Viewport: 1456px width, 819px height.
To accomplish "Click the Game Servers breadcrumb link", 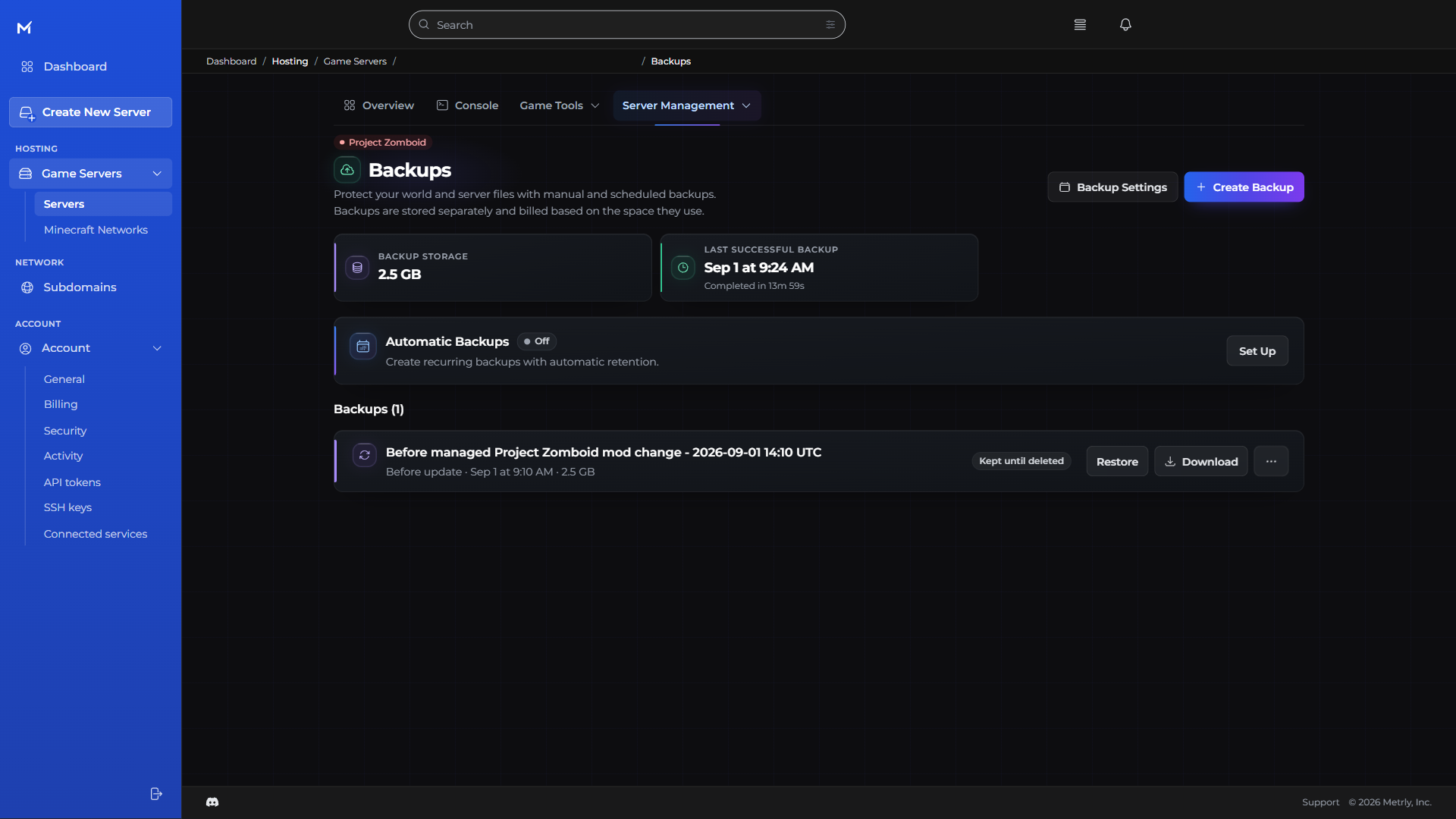I will [x=355, y=61].
